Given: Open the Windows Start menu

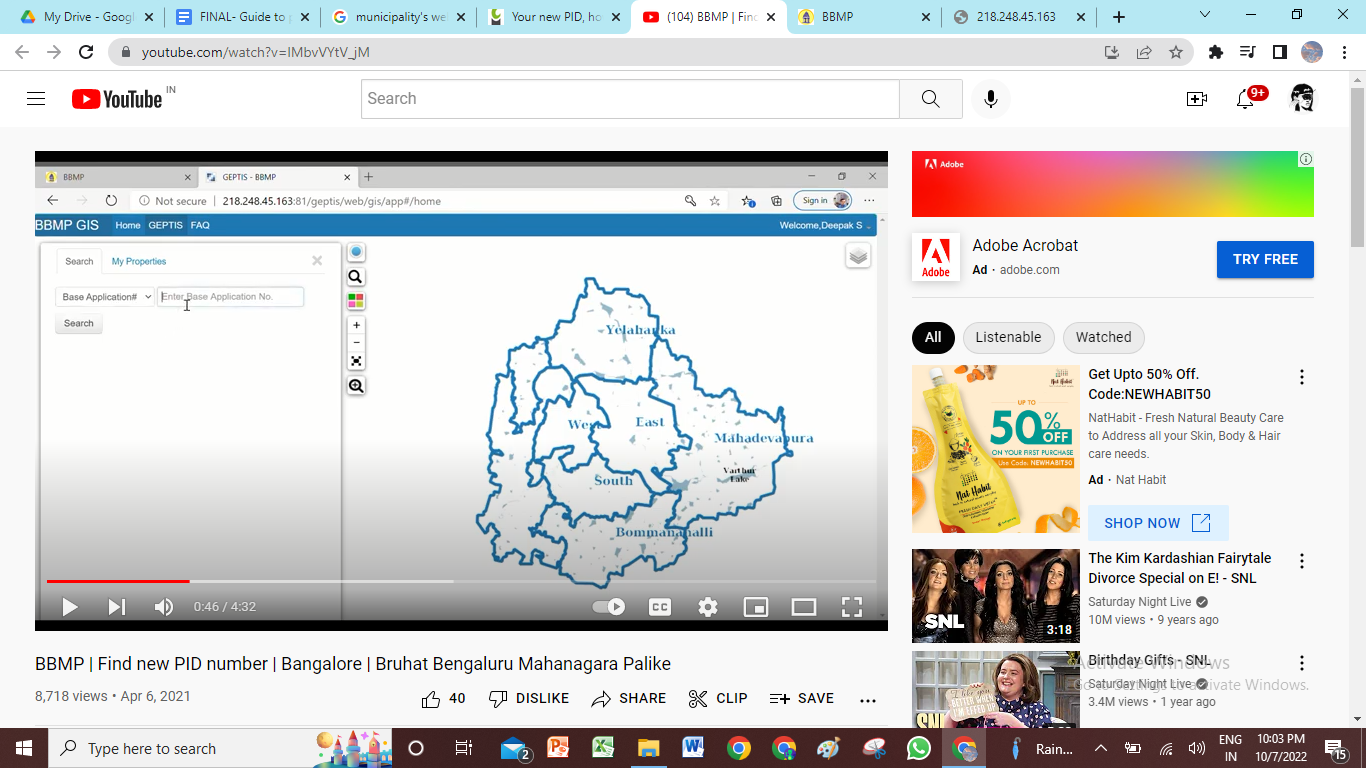Looking at the screenshot, I should [x=23, y=748].
